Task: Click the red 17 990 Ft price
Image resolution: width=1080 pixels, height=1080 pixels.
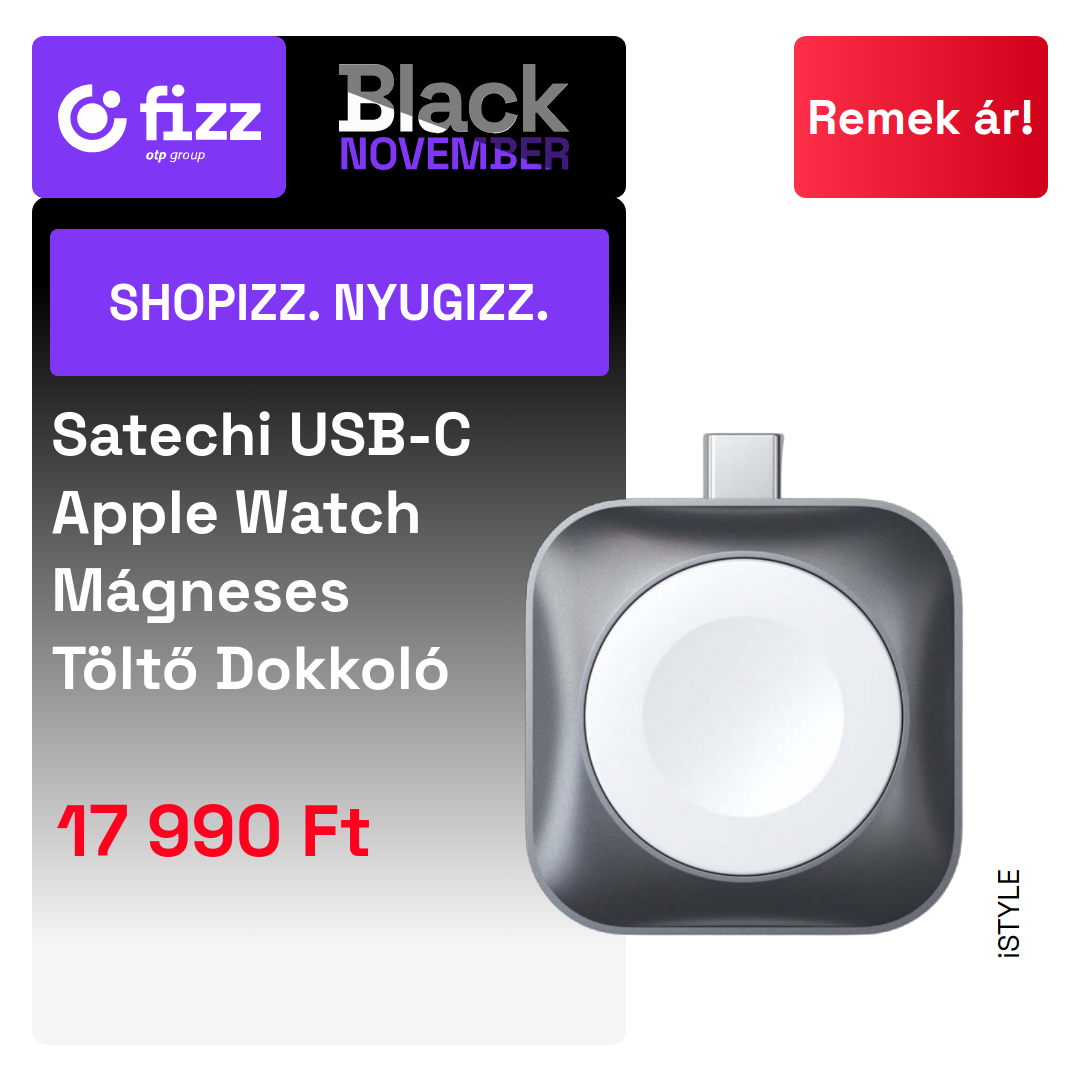Action: [214, 831]
